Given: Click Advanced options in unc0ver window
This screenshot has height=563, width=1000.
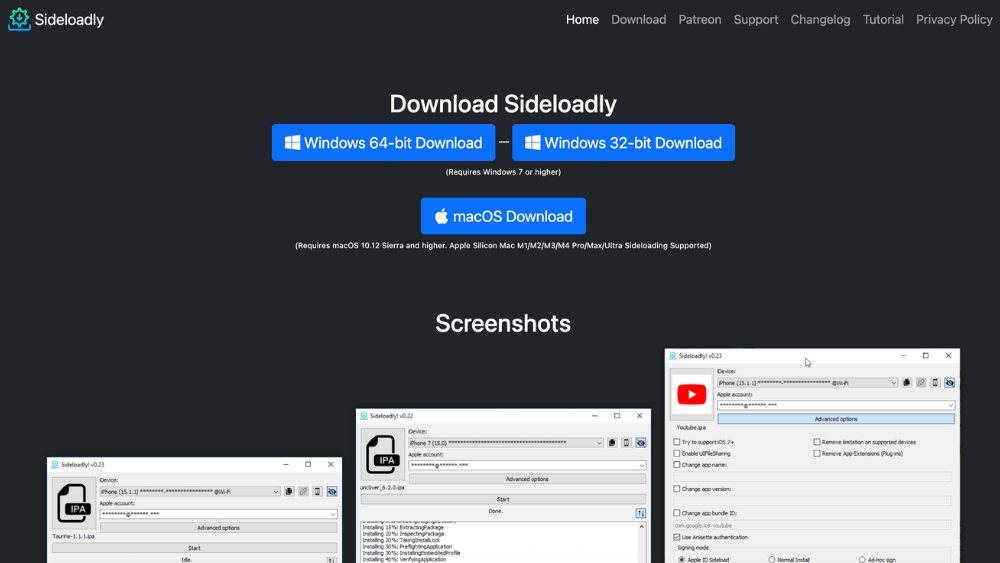Looking at the screenshot, I should click(x=527, y=479).
